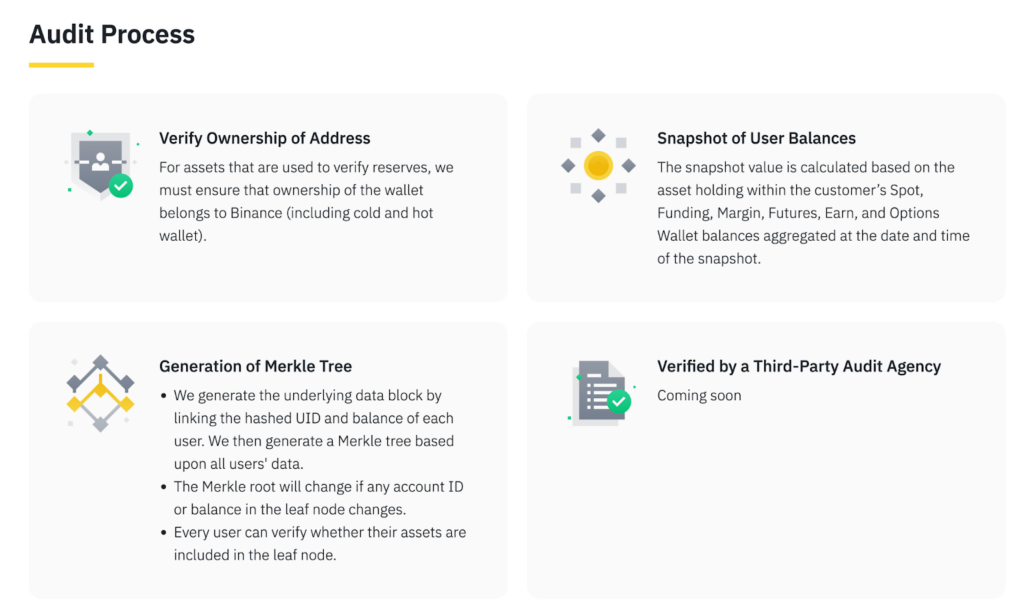Image resolution: width=1024 pixels, height=616 pixels.
Task: Open the Generation of Merkle Tree title
Action: [255, 366]
